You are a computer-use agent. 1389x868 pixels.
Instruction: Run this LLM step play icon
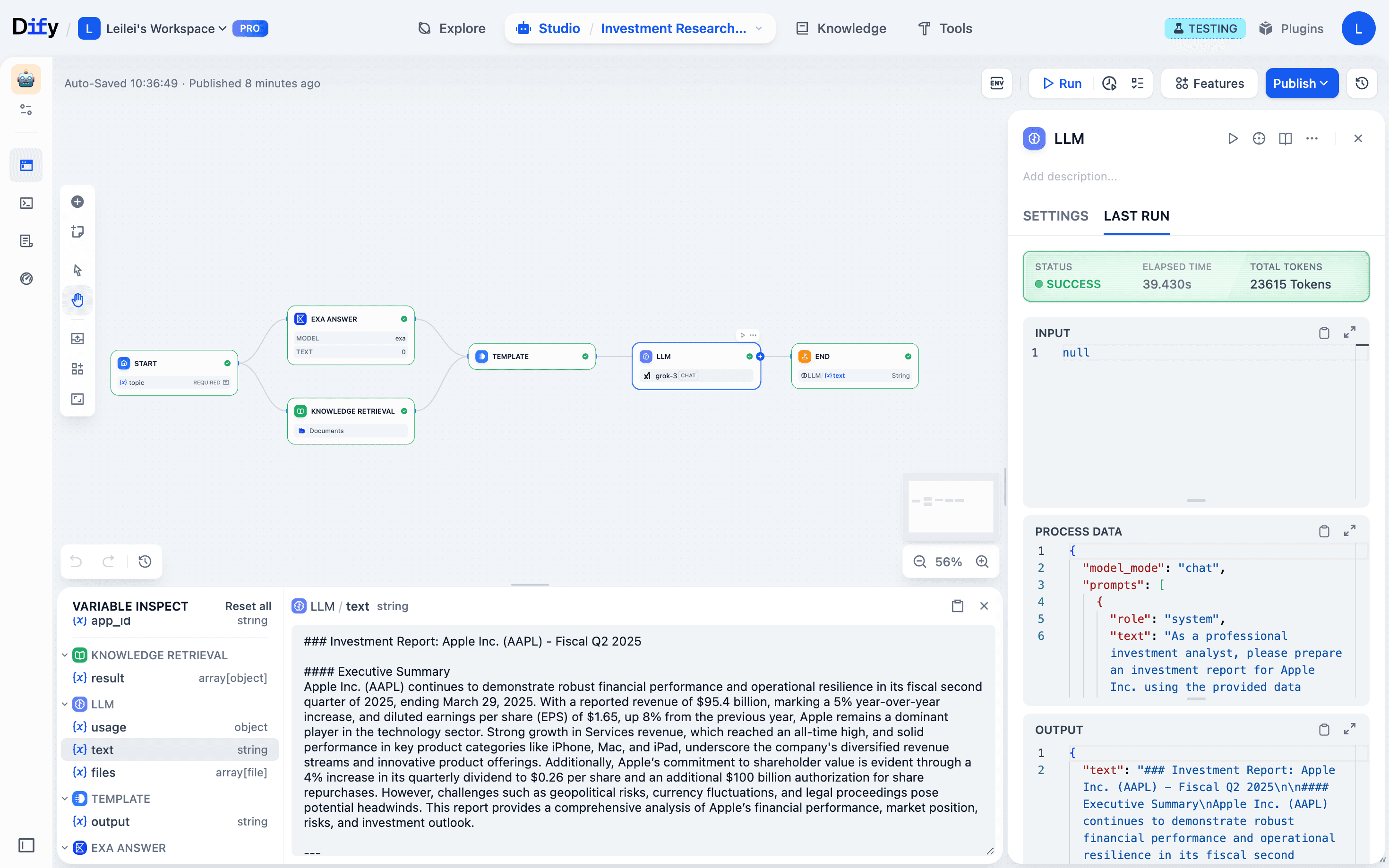click(1232, 138)
